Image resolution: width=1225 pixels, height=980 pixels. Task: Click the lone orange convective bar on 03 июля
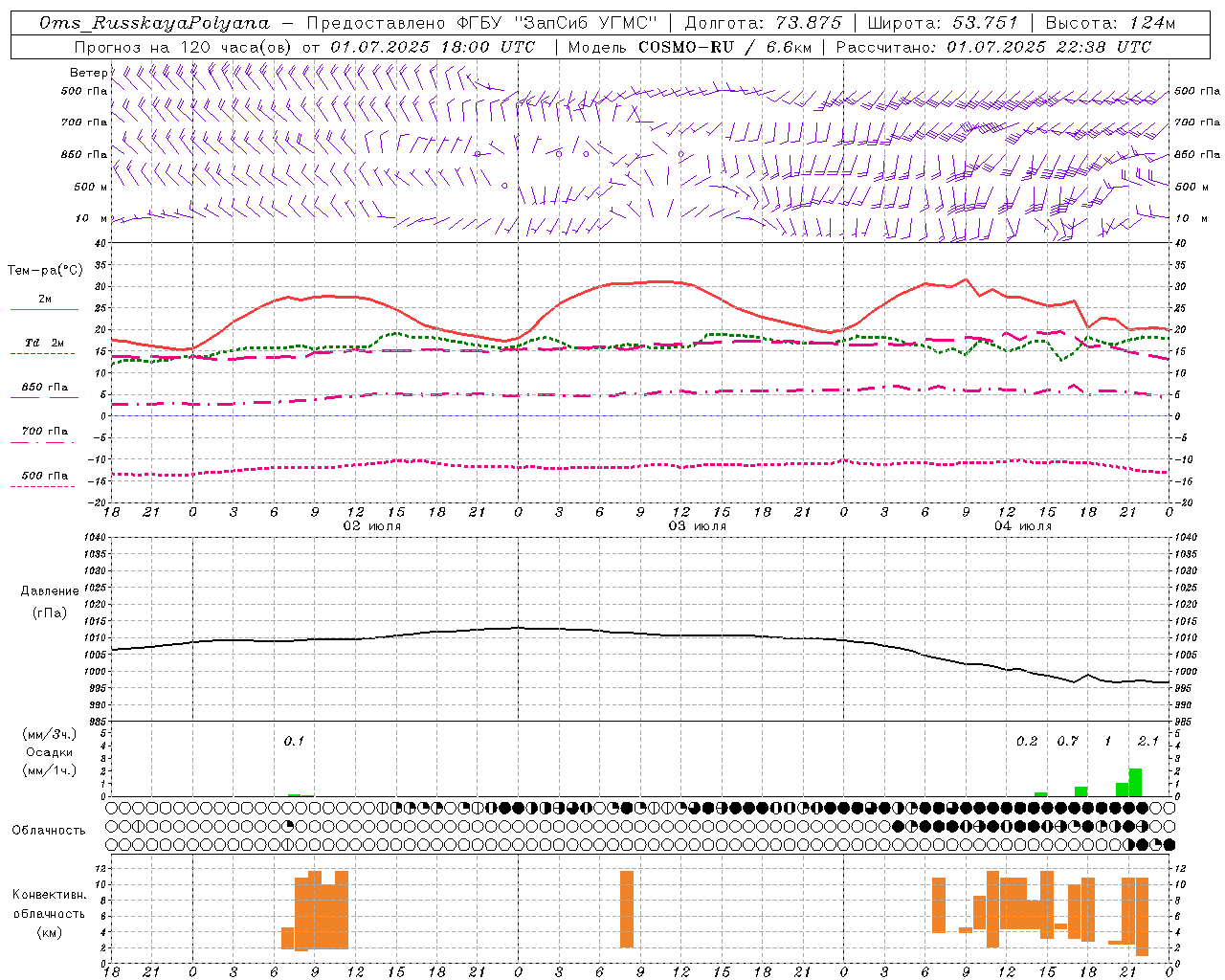(x=627, y=909)
